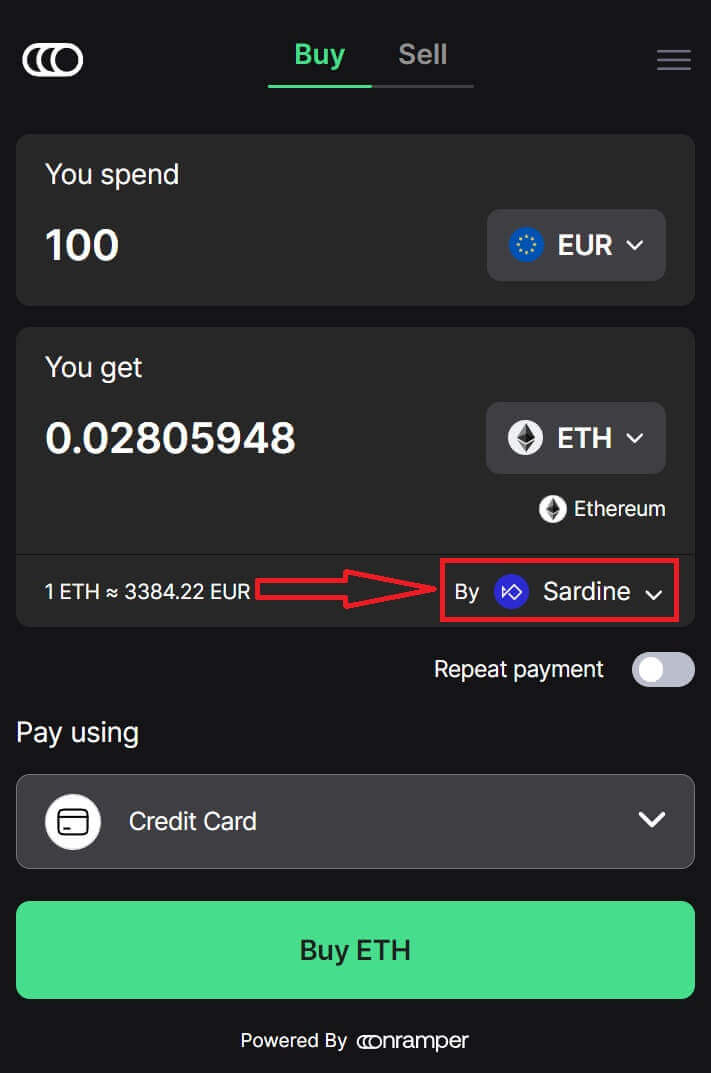
Task: Open the EUR currency dropdown
Action: coord(576,245)
